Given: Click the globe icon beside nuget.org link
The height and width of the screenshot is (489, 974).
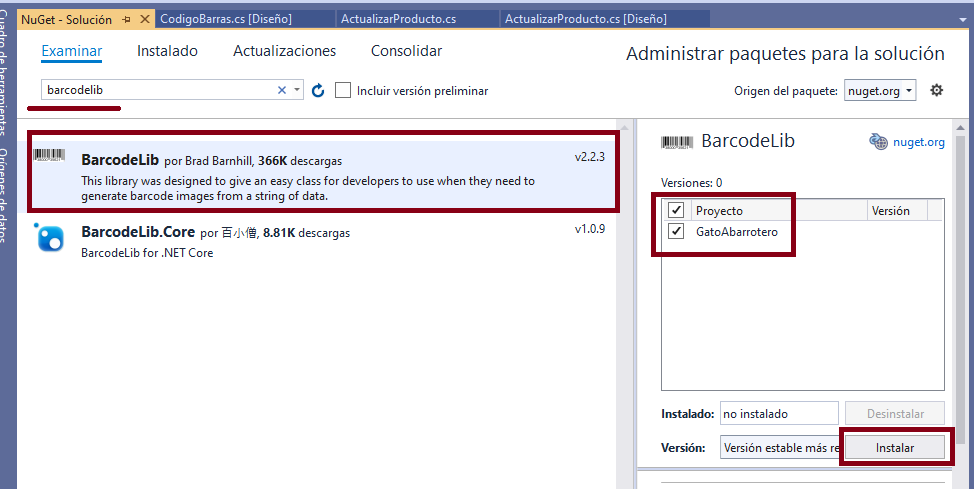Looking at the screenshot, I should coord(878,142).
